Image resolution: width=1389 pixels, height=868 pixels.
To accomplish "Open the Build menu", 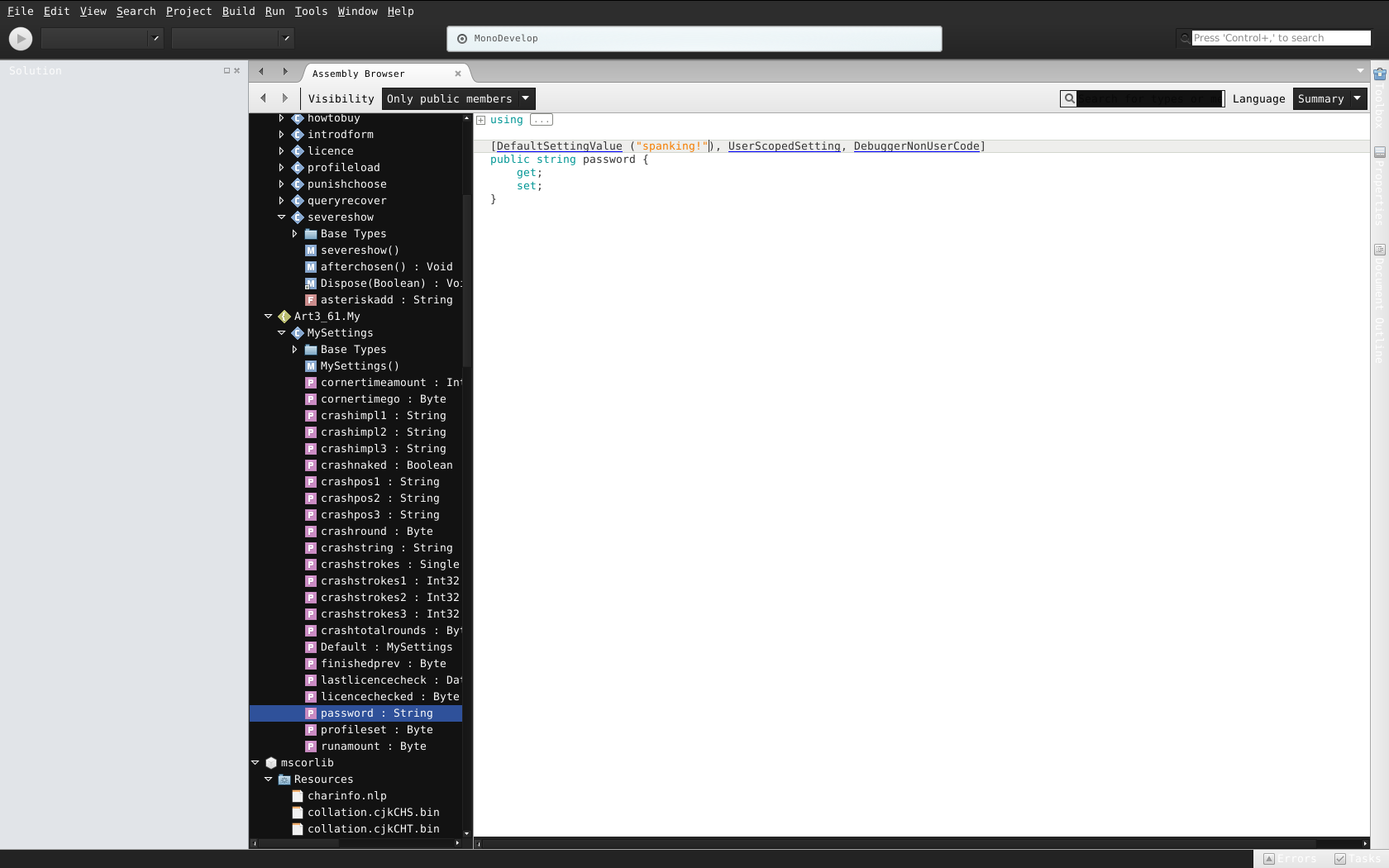I will point(238,11).
